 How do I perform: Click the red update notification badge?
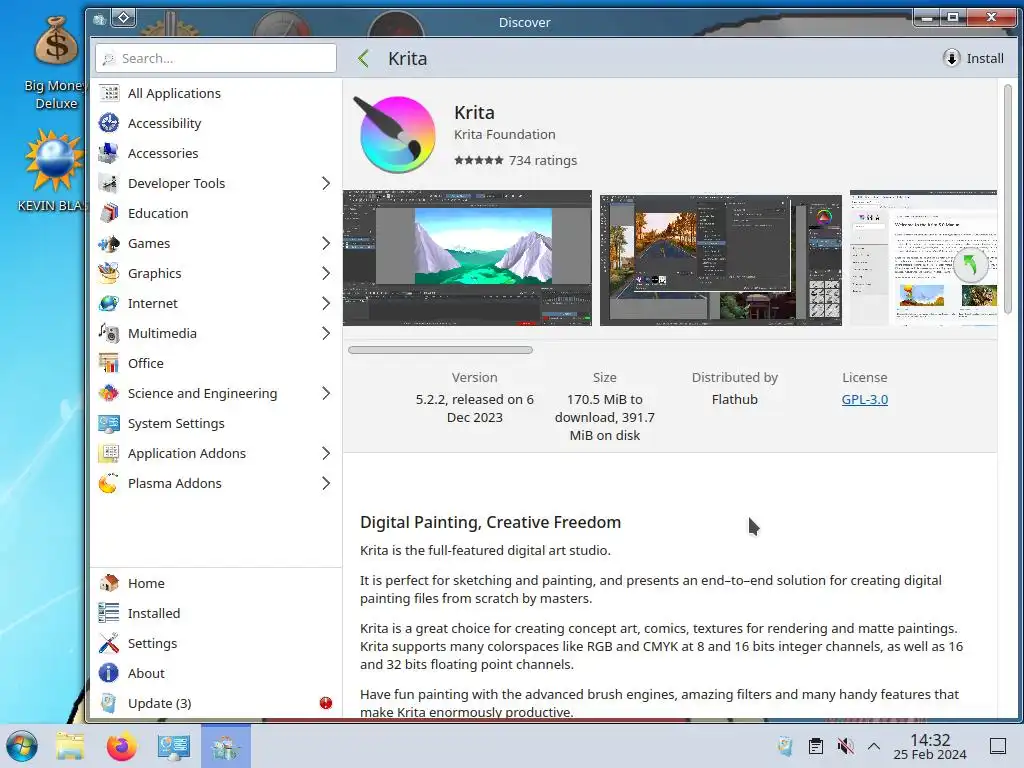click(x=326, y=703)
